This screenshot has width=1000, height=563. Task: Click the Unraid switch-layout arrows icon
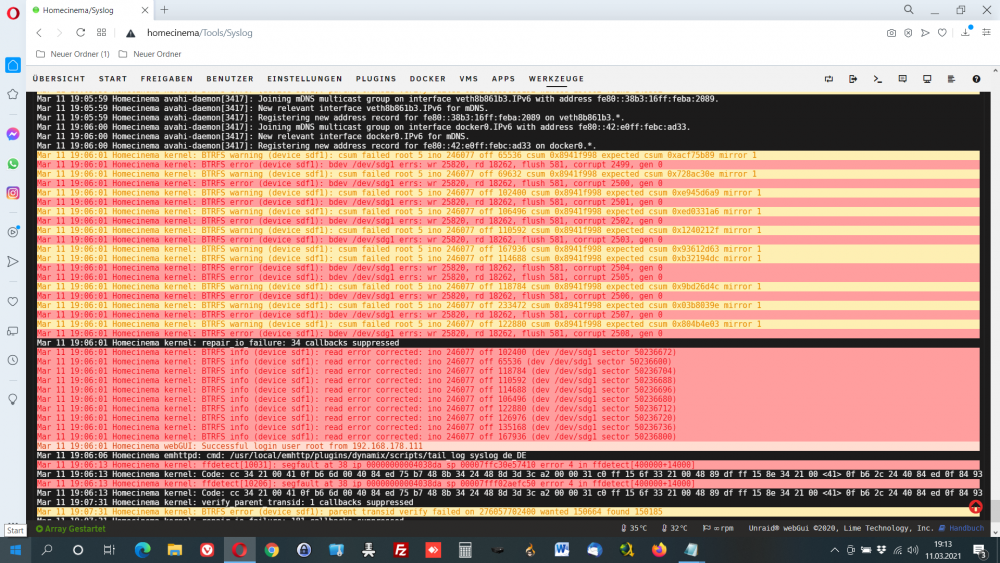(828, 79)
